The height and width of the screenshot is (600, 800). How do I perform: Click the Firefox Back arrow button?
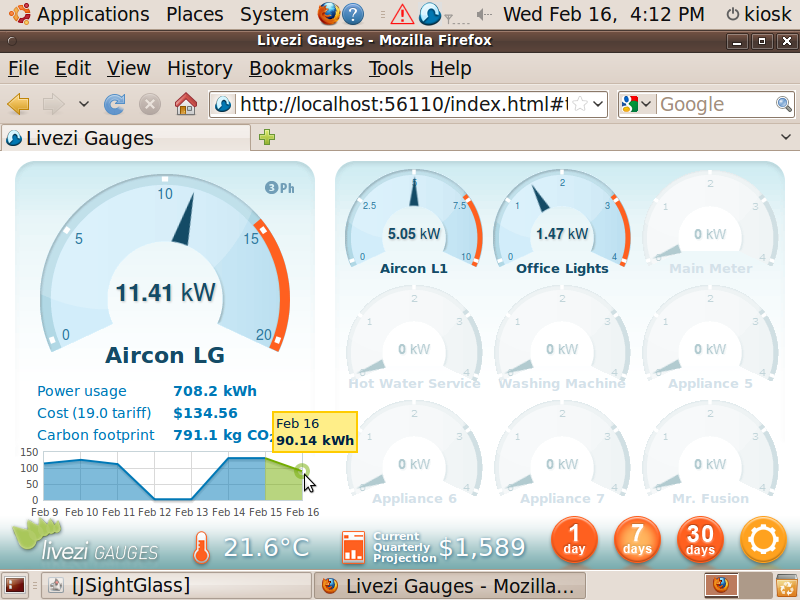tap(18, 104)
